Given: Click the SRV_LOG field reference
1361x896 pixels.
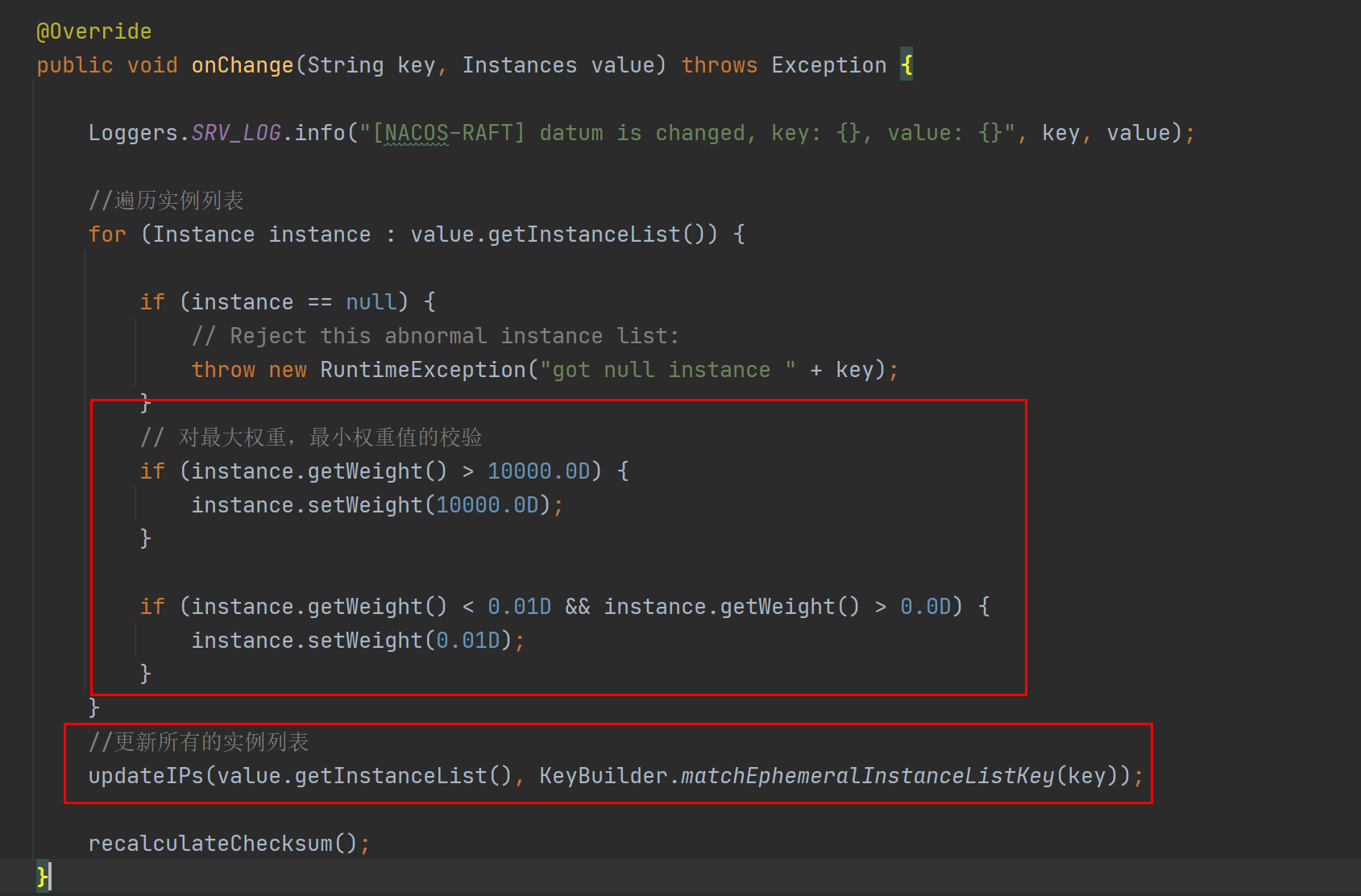Looking at the screenshot, I should point(236,133).
